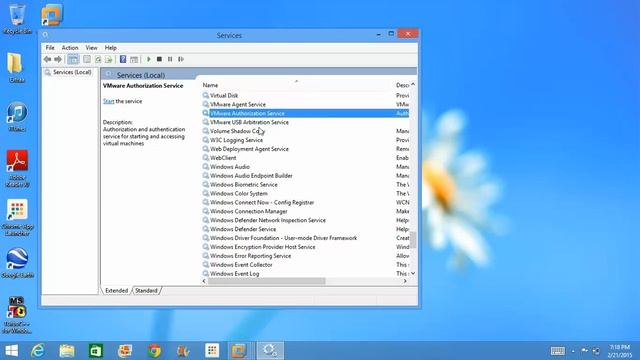Open the Action menu
The width and height of the screenshot is (640, 360).
[70, 48]
